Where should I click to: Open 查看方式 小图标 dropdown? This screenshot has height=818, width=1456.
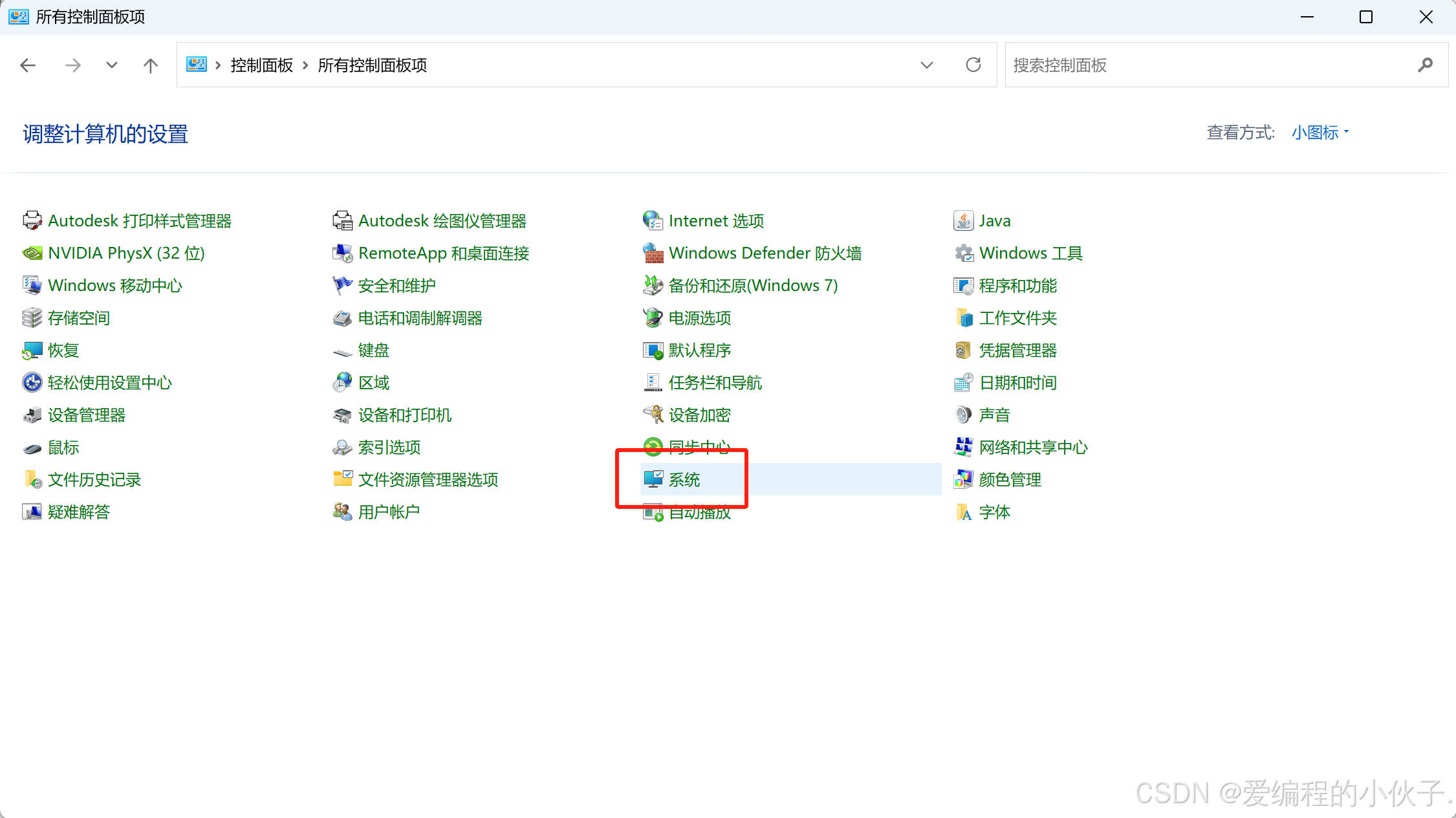click(x=1320, y=133)
